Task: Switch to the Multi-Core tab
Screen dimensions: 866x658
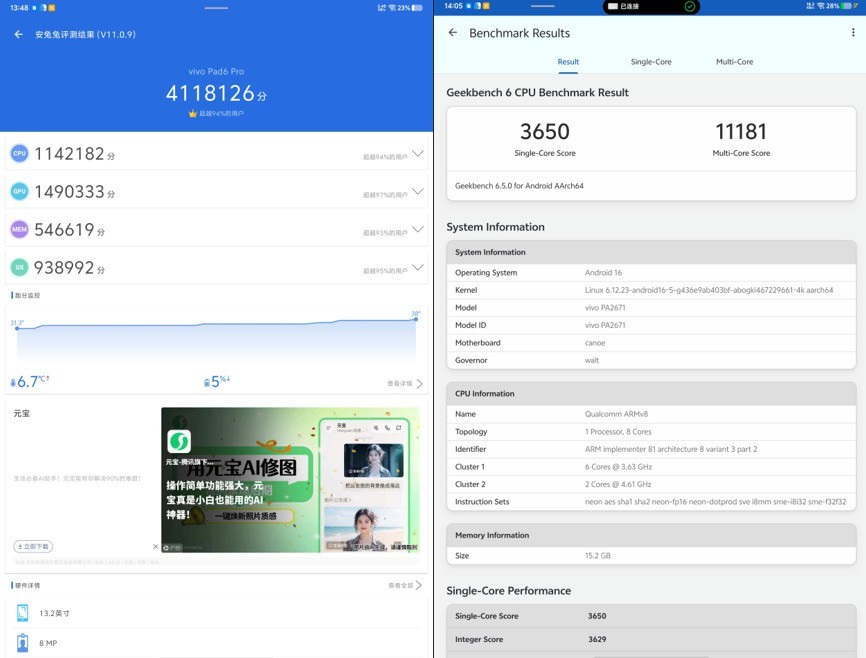Action: click(x=735, y=61)
